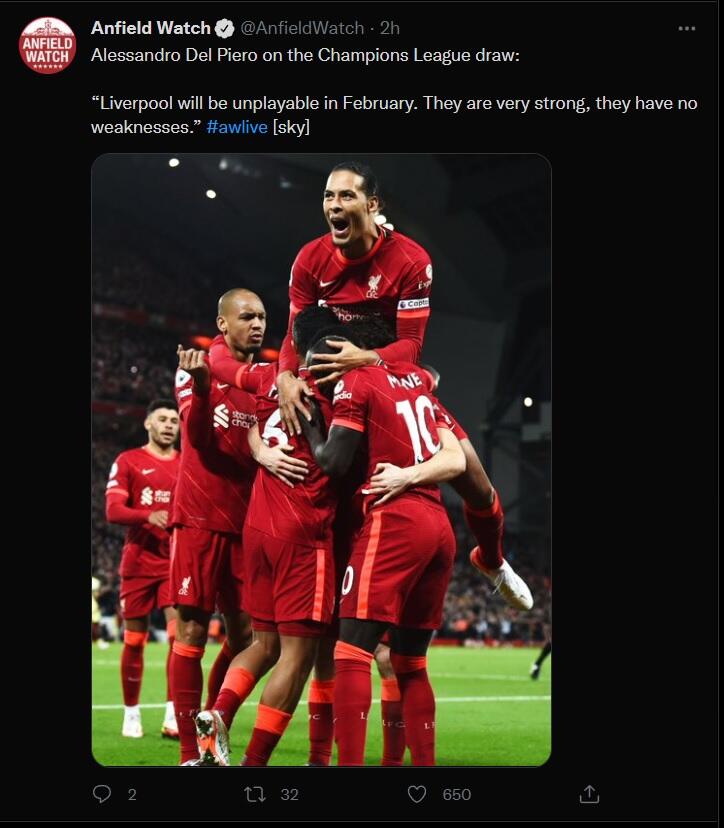
Task: Open the Anfield Watch display name
Action: 151,28
